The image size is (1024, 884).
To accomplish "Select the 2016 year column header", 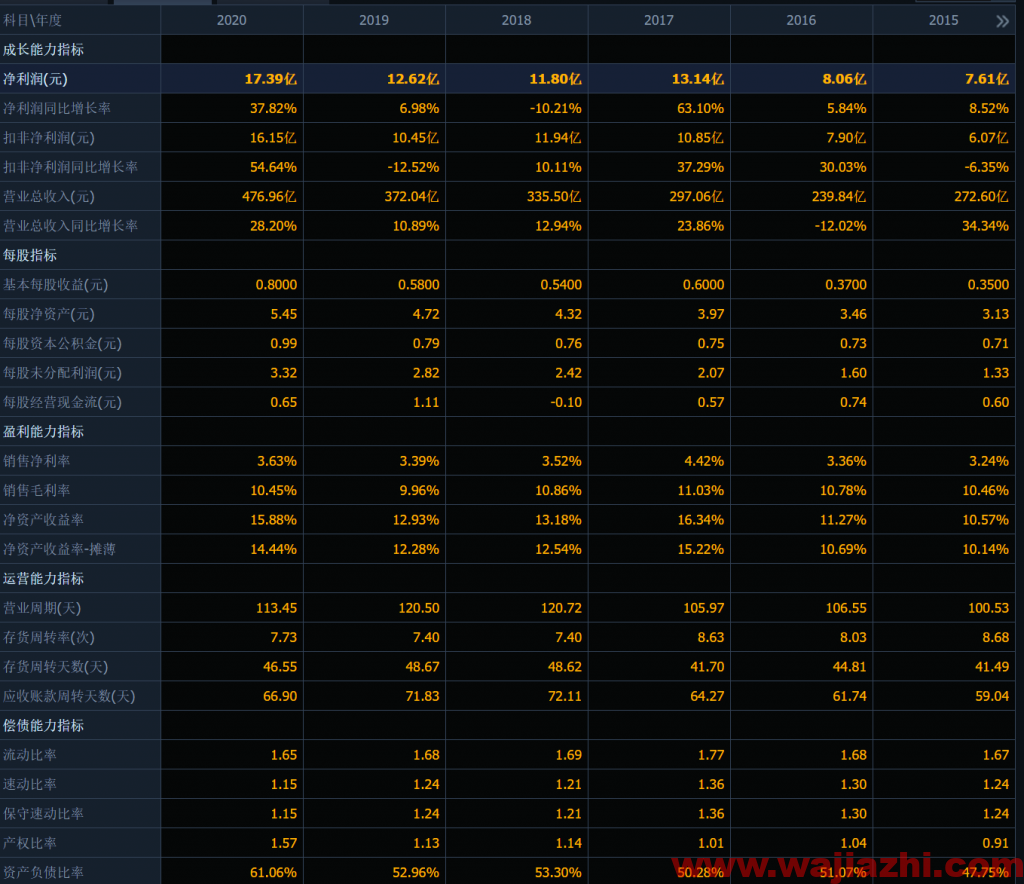I will [x=801, y=20].
